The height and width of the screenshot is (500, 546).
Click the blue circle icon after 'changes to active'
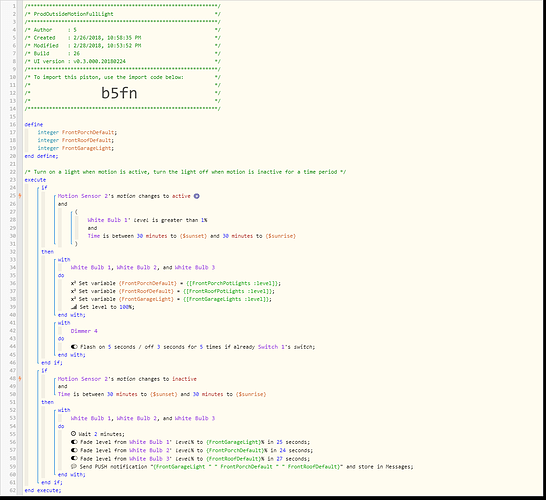point(196,196)
